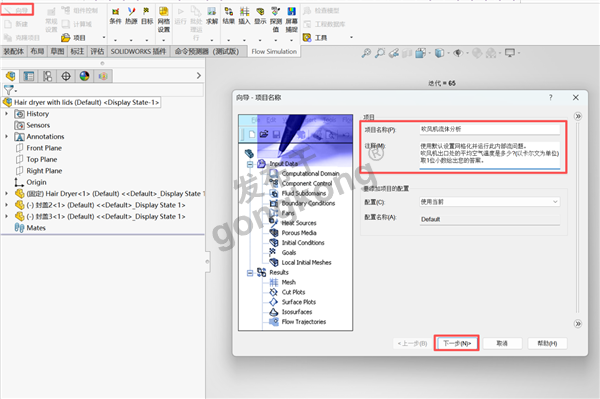The height and width of the screenshot is (399, 600).
Task: Switch to the 布局 ribbon tab
Action: [37, 51]
